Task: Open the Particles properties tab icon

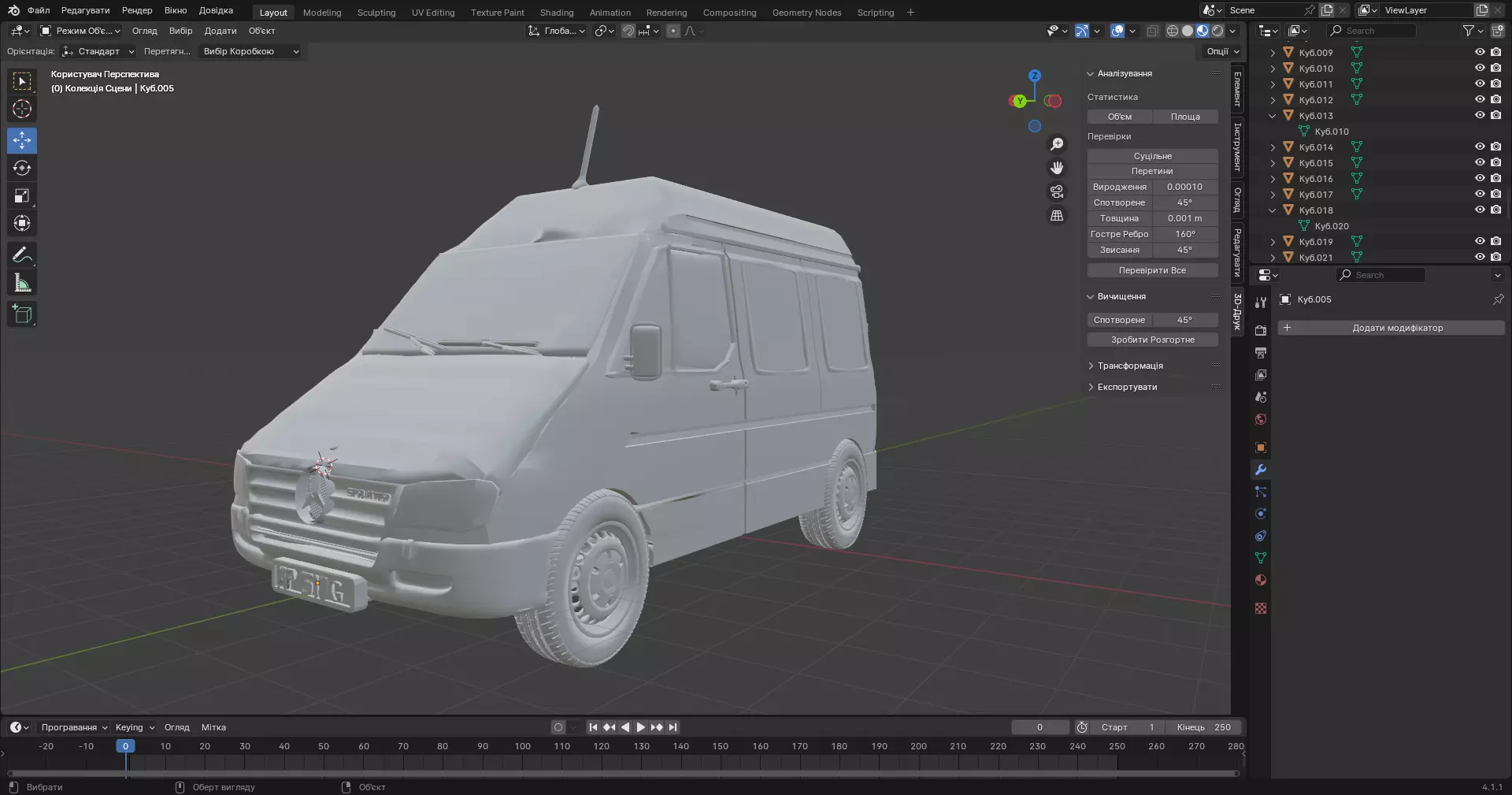Action: [1261, 492]
